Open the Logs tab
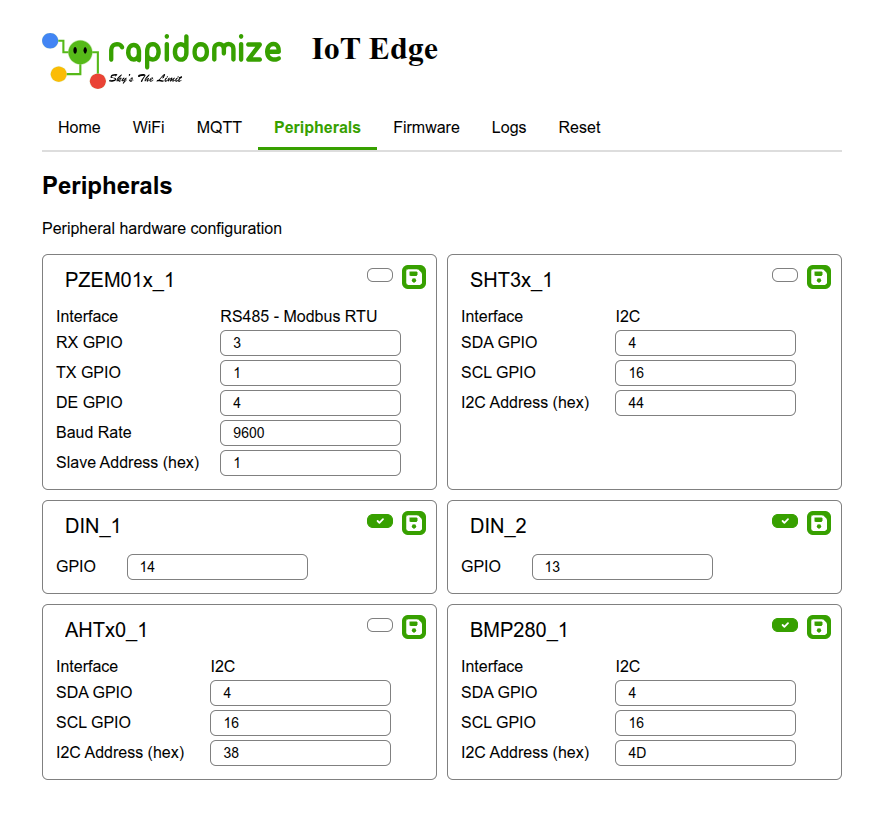 point(509,128)
